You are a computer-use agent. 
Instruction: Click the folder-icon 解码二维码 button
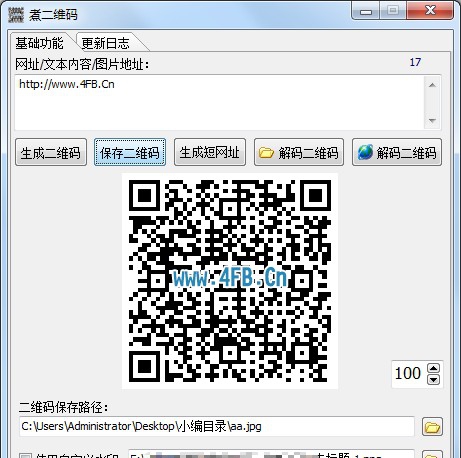point(299,152)
